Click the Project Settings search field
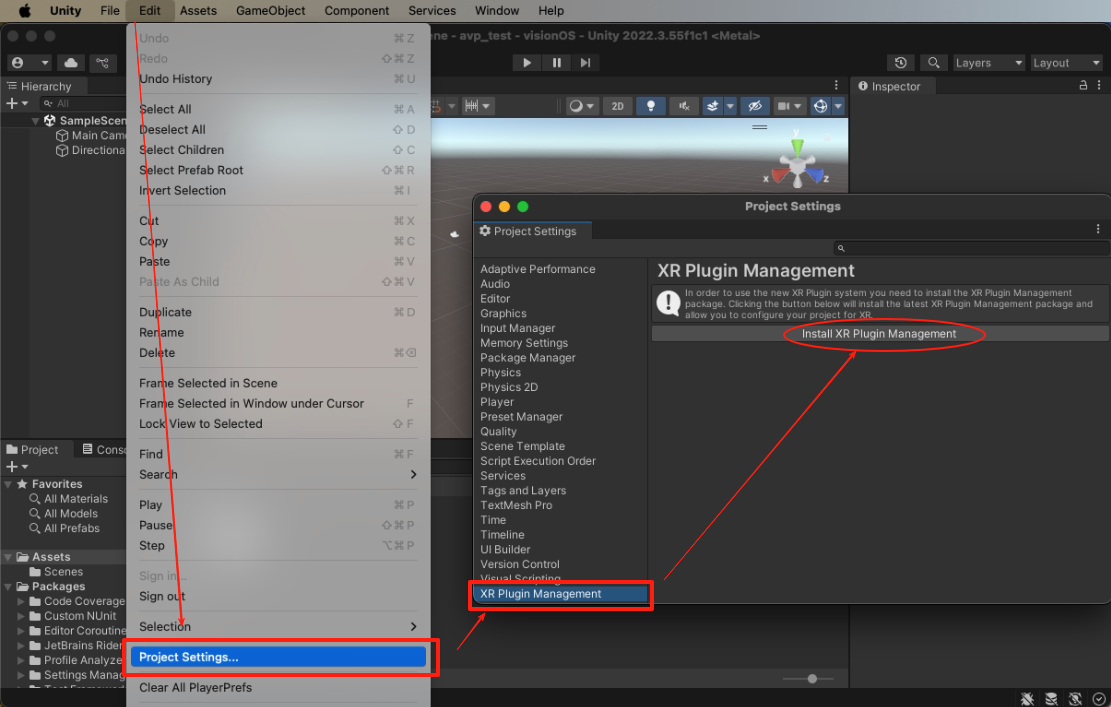The height and width of the screenshot is (707, 1111). [971, 248]
